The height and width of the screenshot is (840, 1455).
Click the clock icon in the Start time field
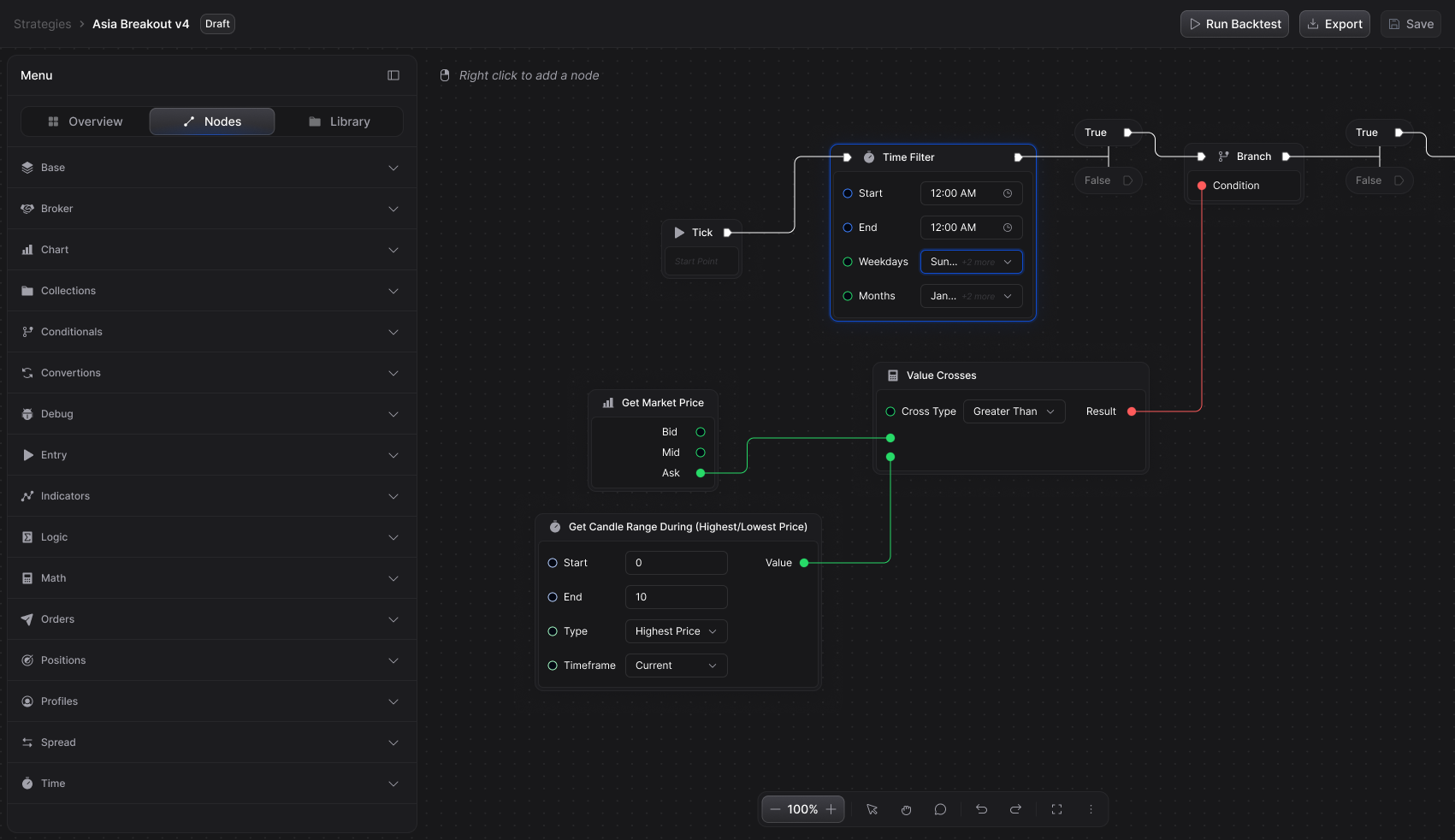[x=1008, y=193]
